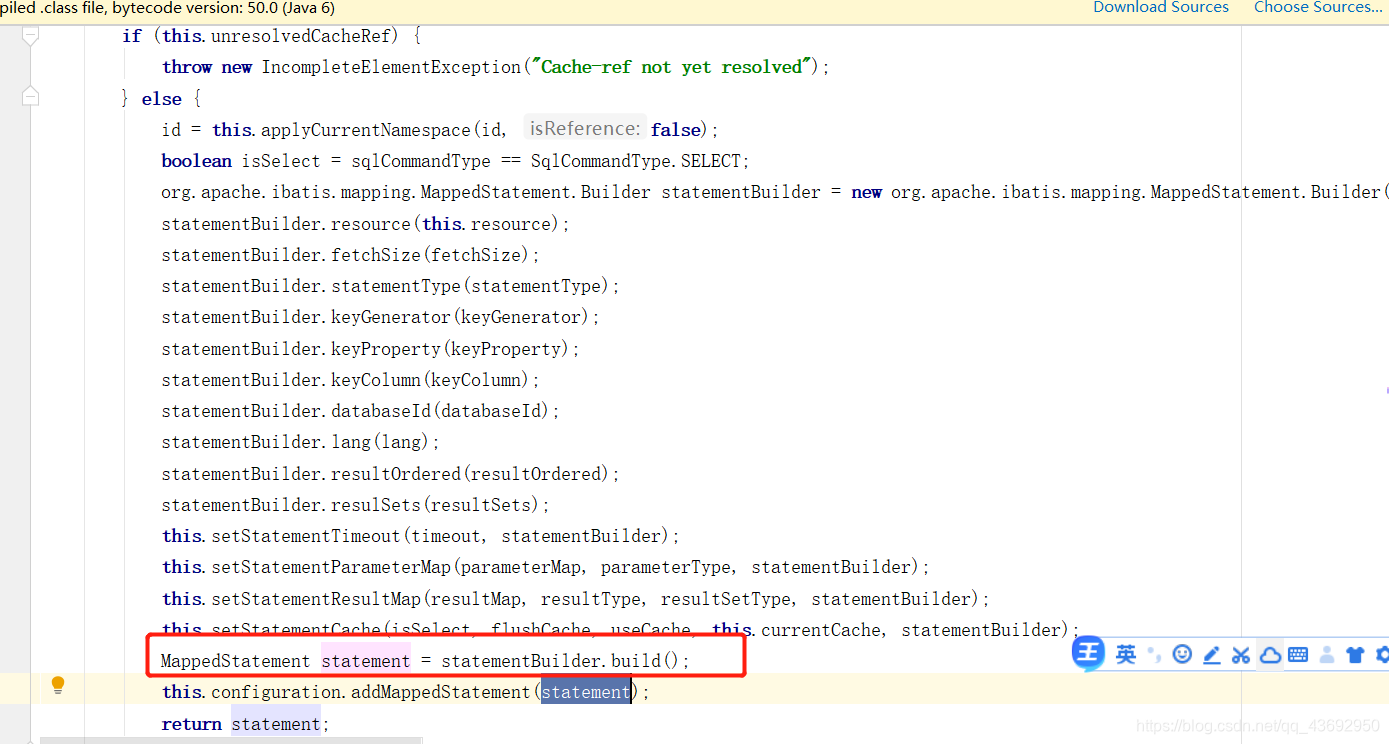Screen dimensions: 1389x744
Task: Click the IME handwriting pen icon
Action: pos(1212,655)
